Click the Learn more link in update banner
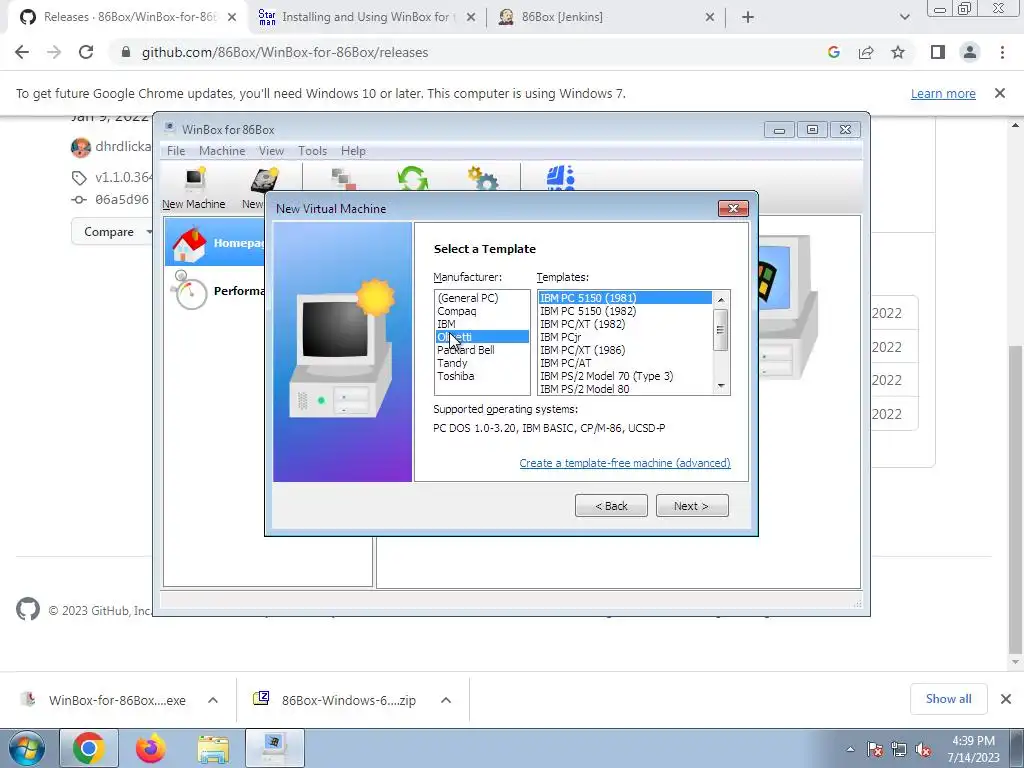The height and width of the screenshot is (768, 1024). (943, 93)
